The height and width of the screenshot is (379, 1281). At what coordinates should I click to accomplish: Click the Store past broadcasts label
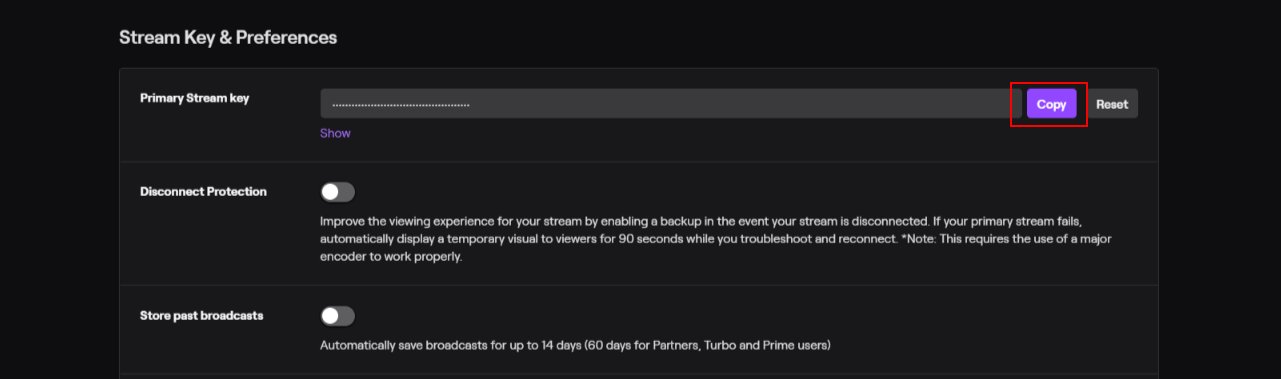click(x=202, y=315)
